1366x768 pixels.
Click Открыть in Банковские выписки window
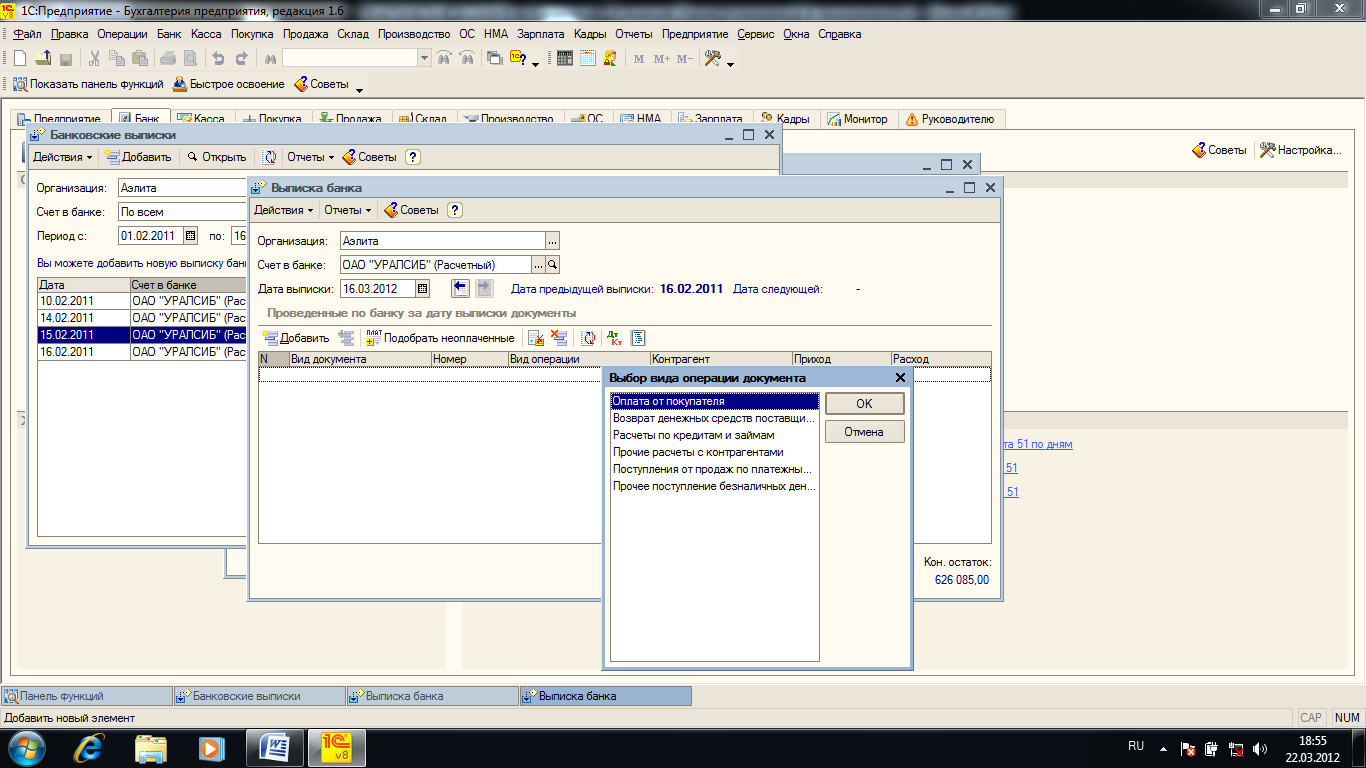click(215, 157)
